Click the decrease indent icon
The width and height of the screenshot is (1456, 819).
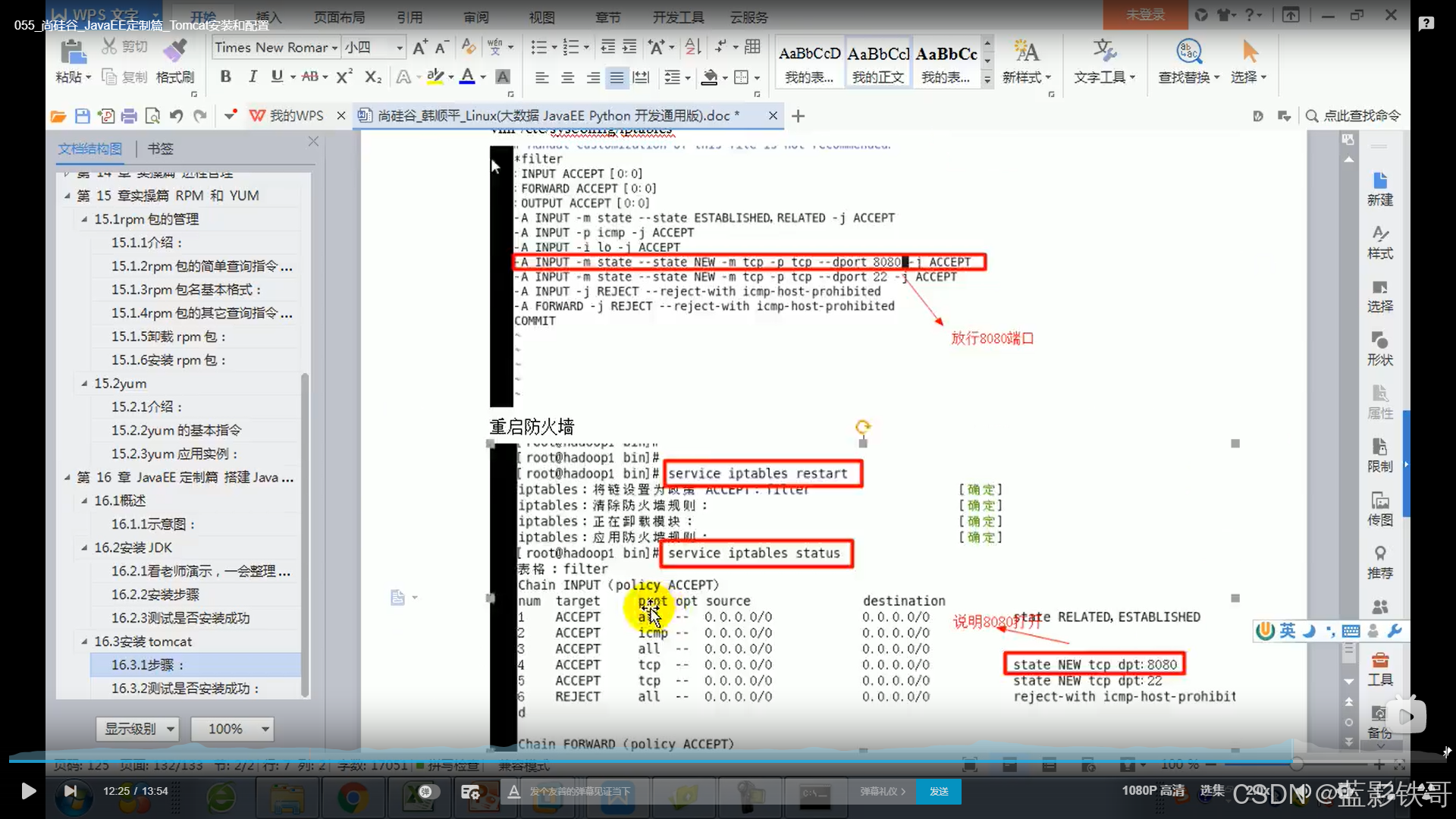[x=607, y=47]
